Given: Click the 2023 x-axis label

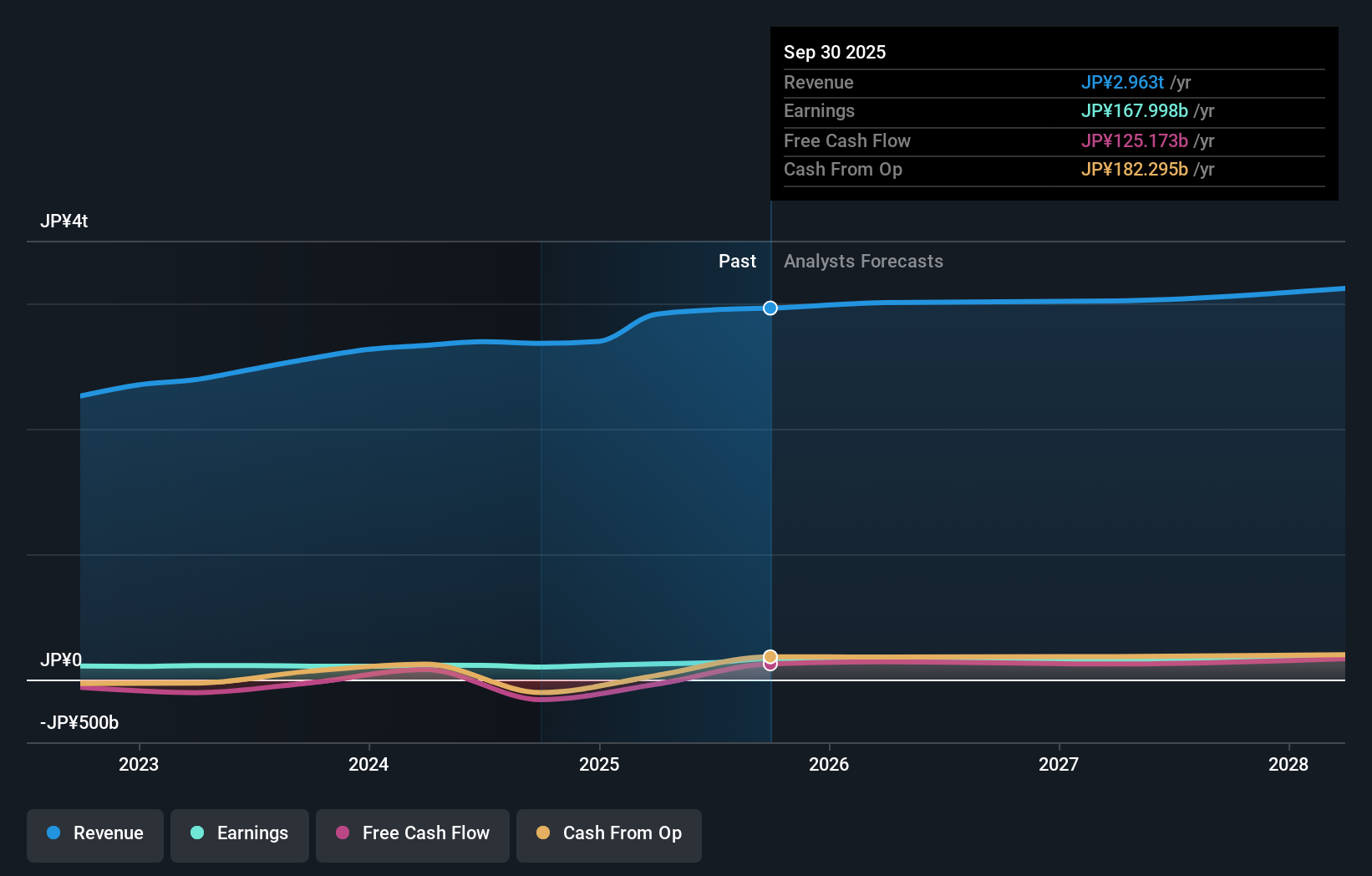Looking at the screenshot, I should click(139, 765).
